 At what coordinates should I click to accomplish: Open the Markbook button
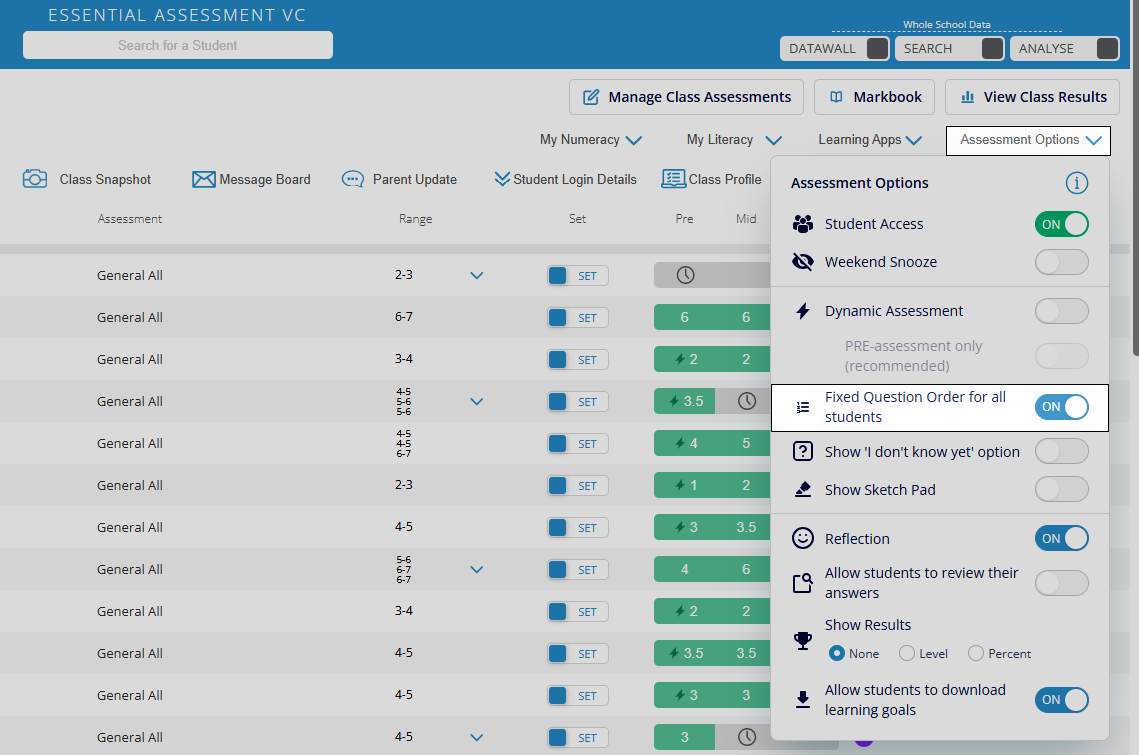click(875, 97)
